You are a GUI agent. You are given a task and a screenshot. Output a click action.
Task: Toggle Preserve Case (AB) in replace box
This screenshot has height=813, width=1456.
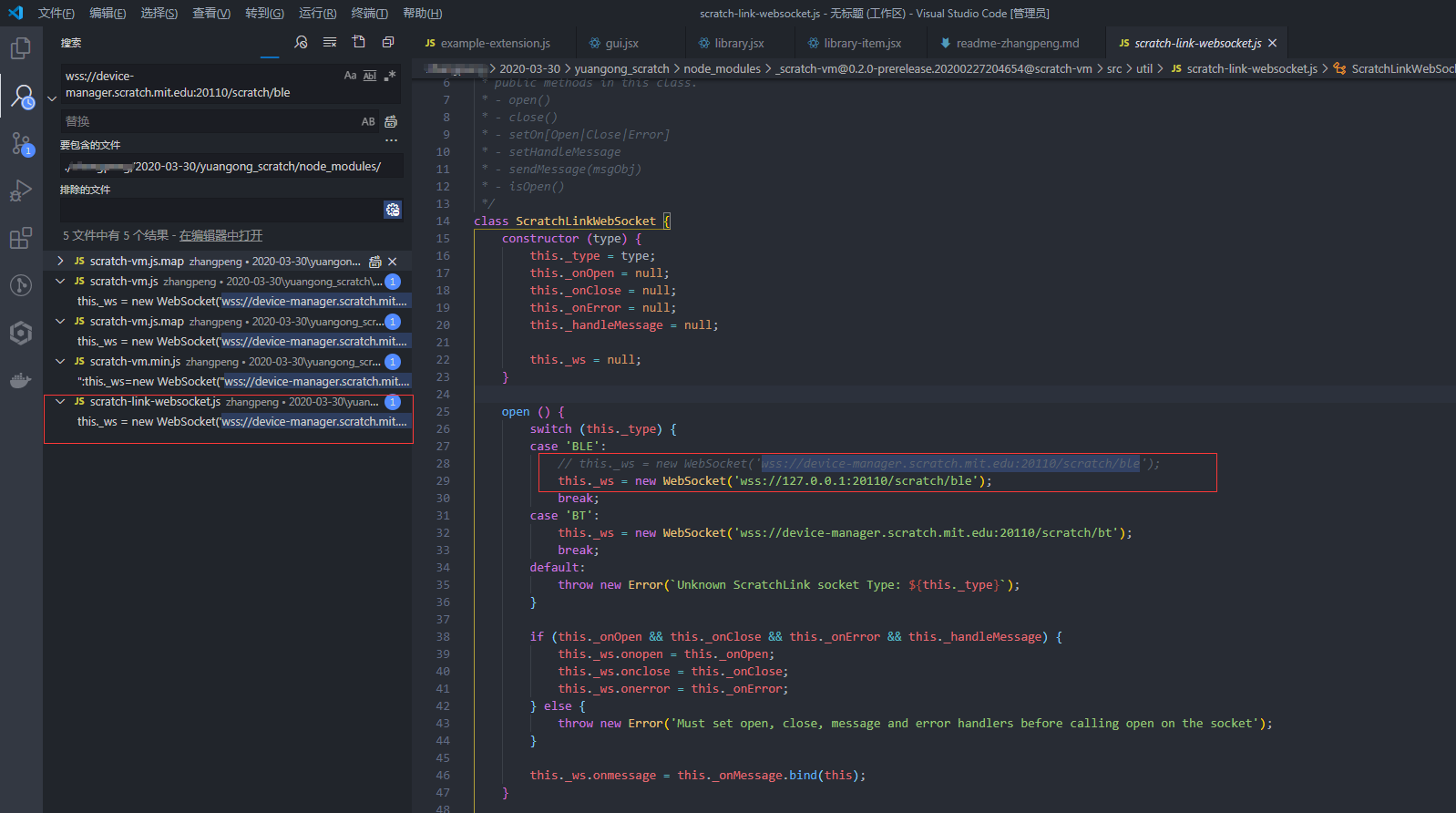click(368, 121)
